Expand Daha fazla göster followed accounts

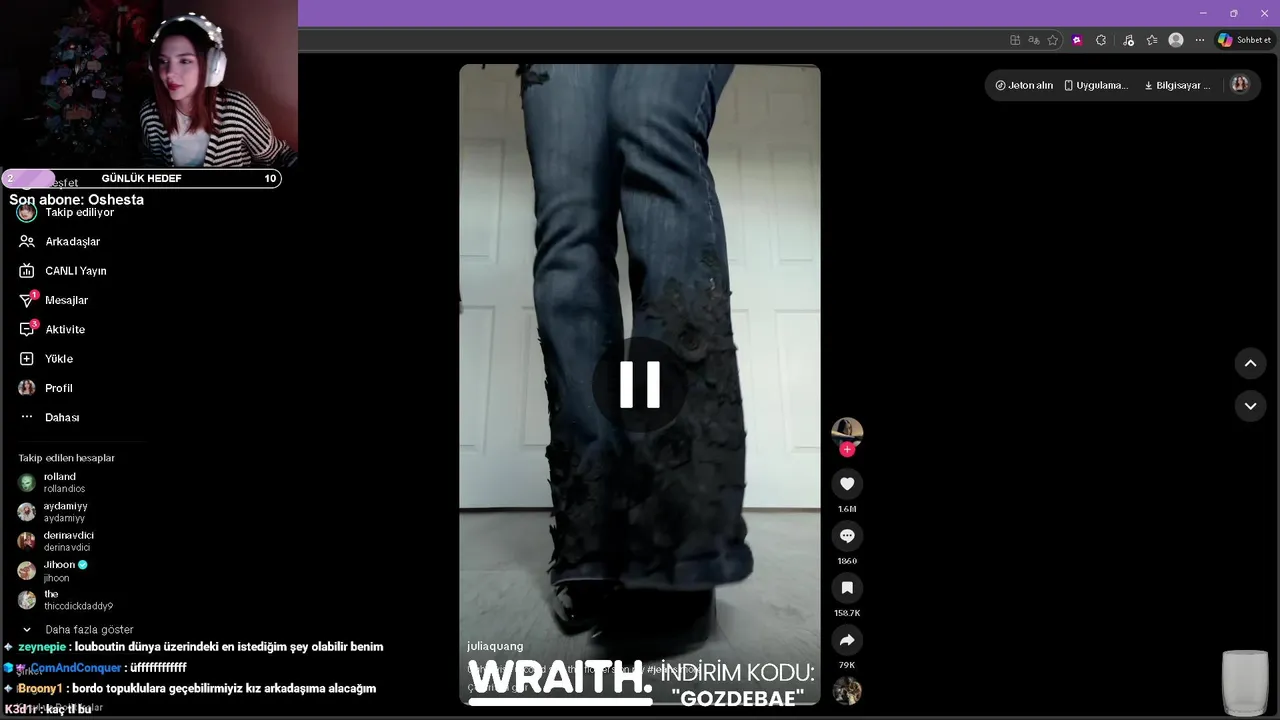pyautogui.click(x=89, y=630)
